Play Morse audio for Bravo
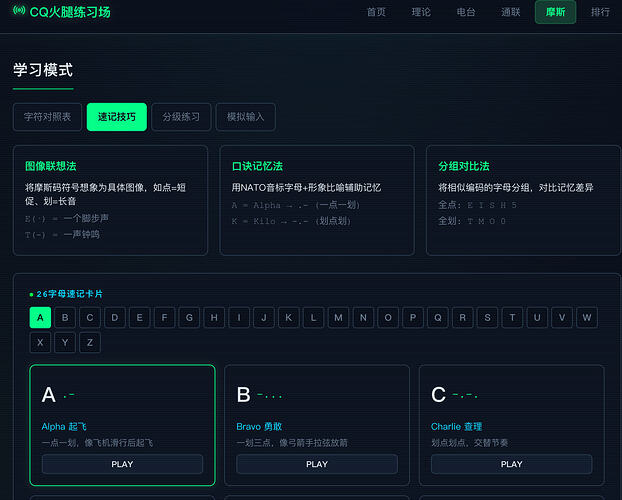Viewport: 622px width, 500px height. pos(317,464)
